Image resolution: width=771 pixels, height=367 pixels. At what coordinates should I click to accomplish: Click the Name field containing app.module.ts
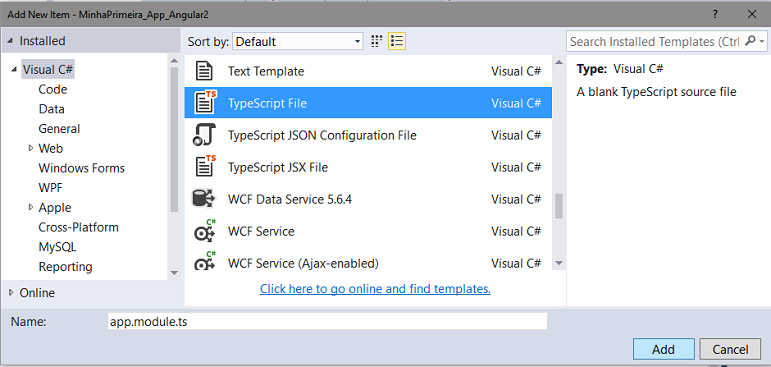(x=327, y=321)
